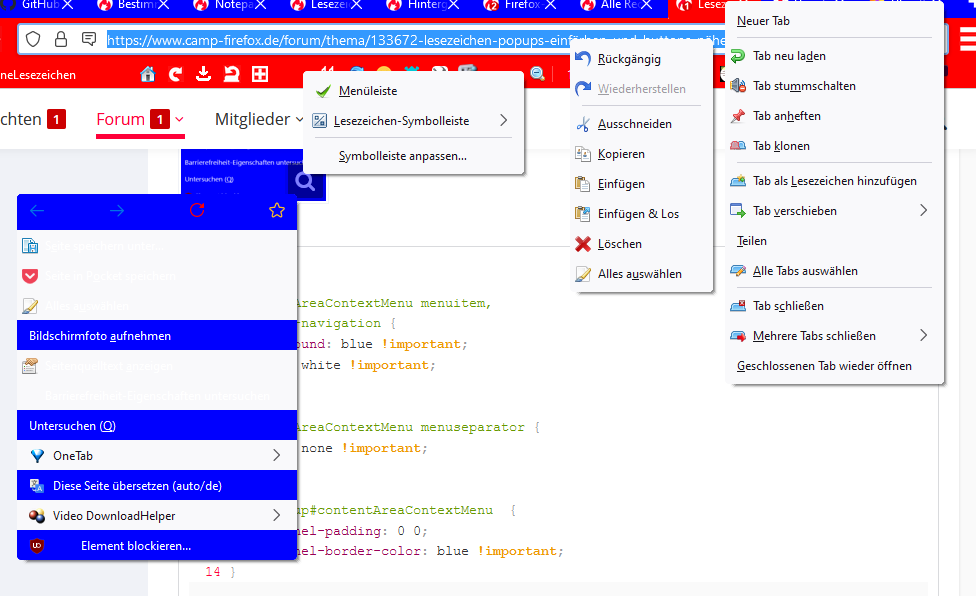Choose Tab neu laden
The width and height of the screenshot is (976, 596).
(834, 56)
